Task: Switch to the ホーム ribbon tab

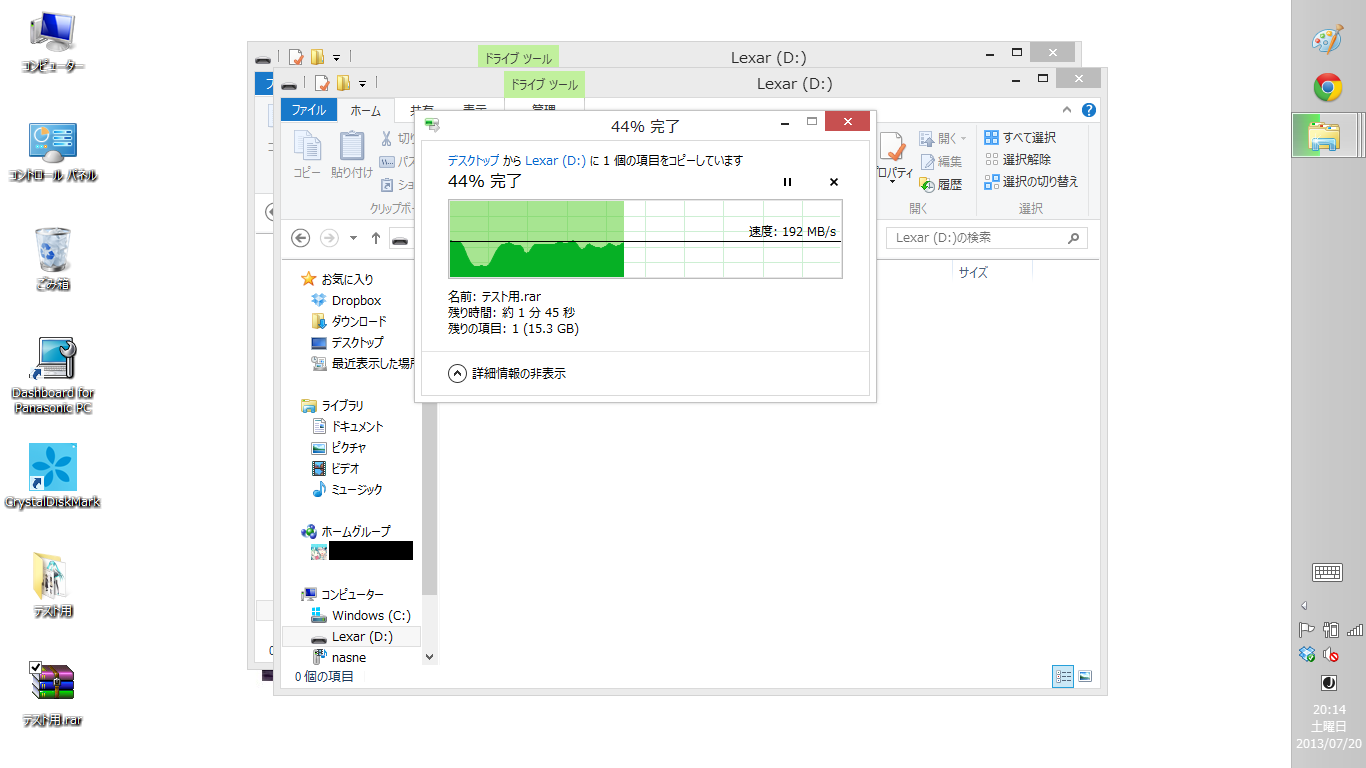Action: 366,111
